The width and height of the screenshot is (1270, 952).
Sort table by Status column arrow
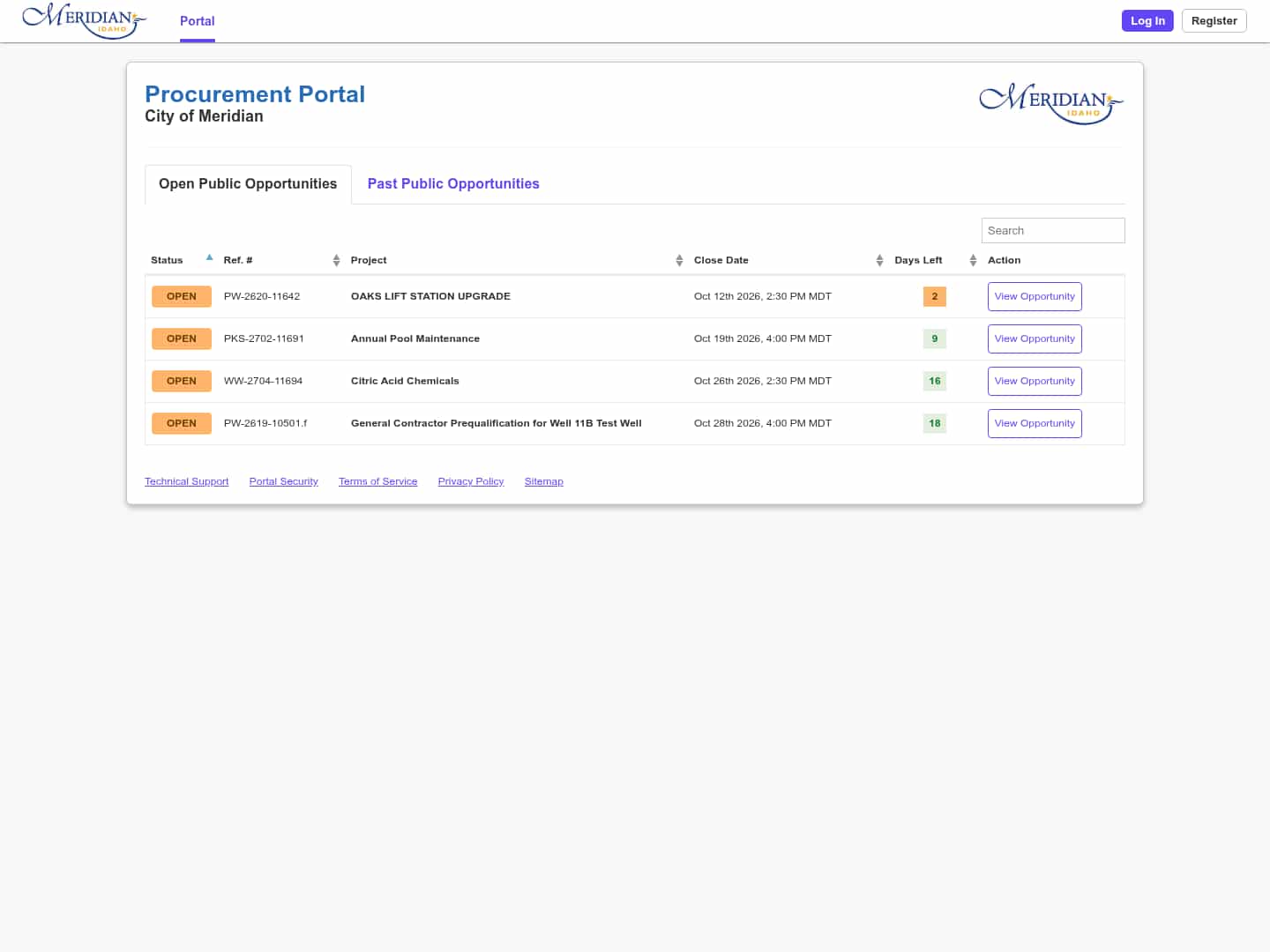point(209,258)
